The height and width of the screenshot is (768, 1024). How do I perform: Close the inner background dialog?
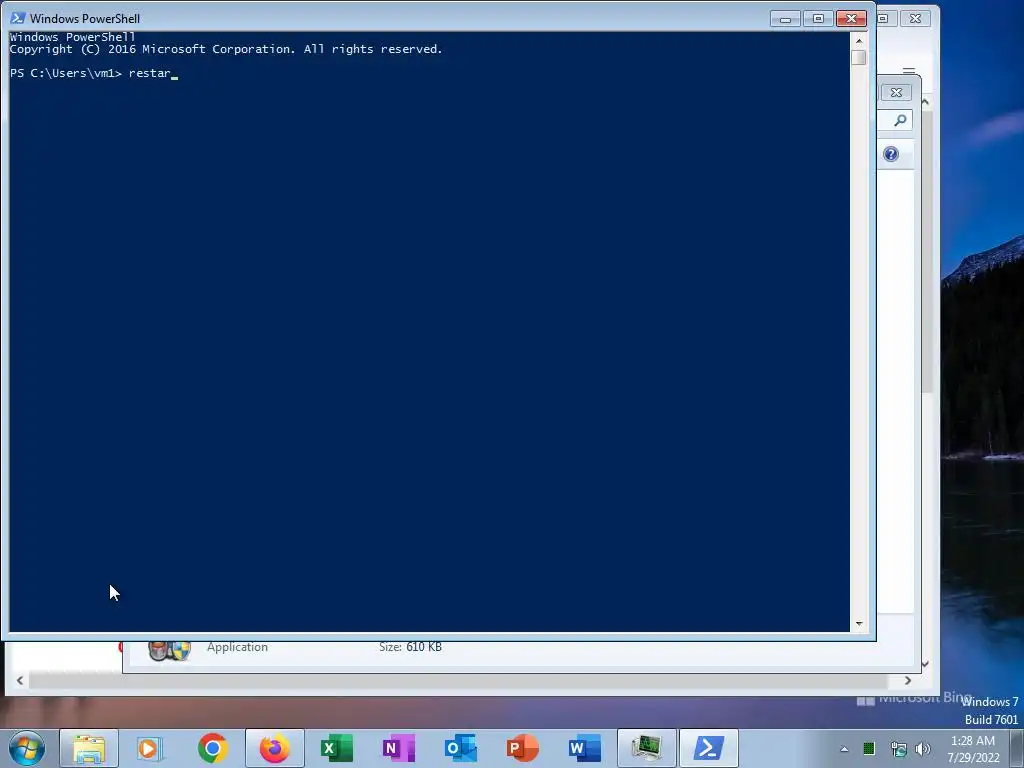pyautogui.click(x=897, y=93)
